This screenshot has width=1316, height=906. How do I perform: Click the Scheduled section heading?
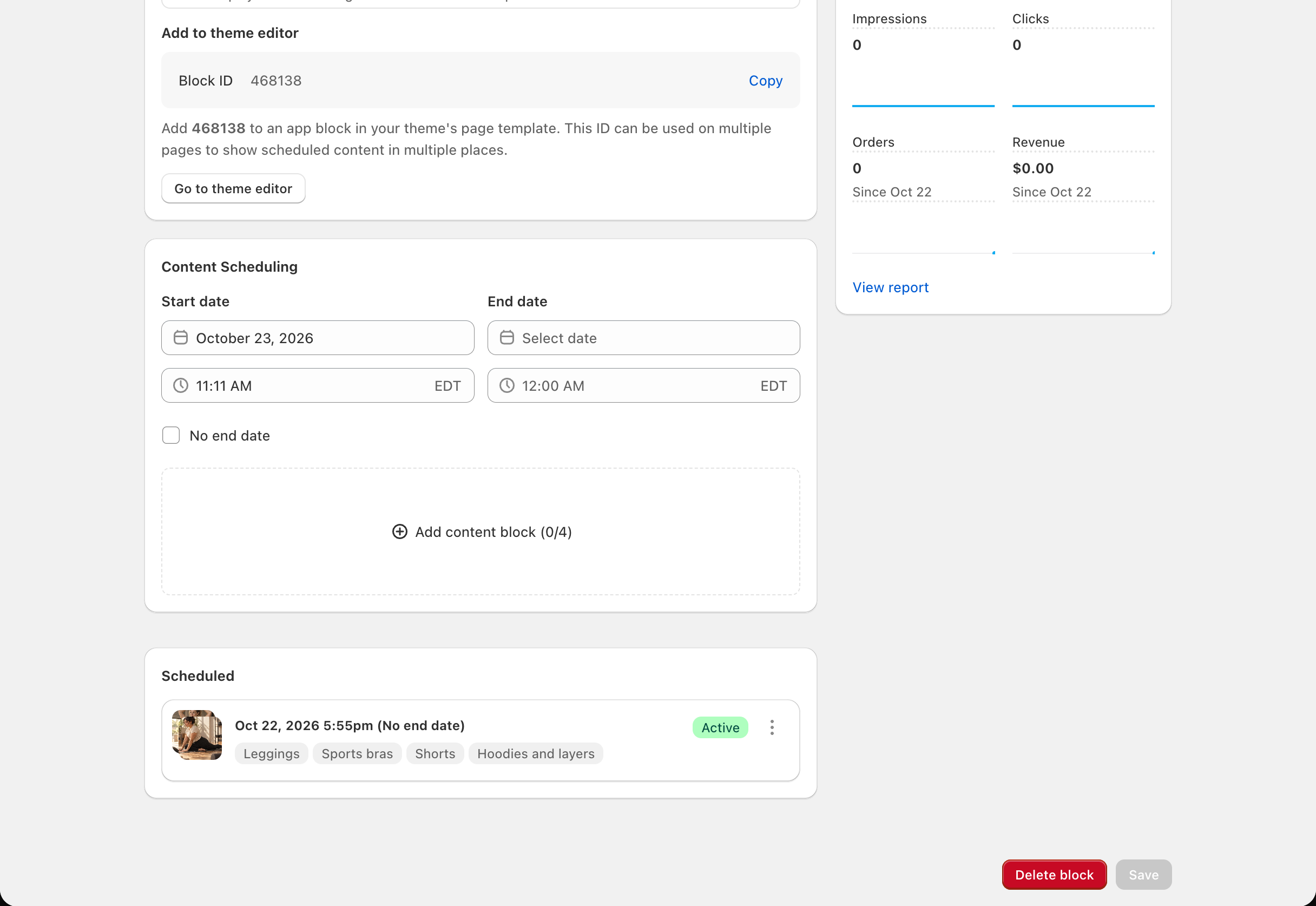pyautogui.click(x=198, y=676)
